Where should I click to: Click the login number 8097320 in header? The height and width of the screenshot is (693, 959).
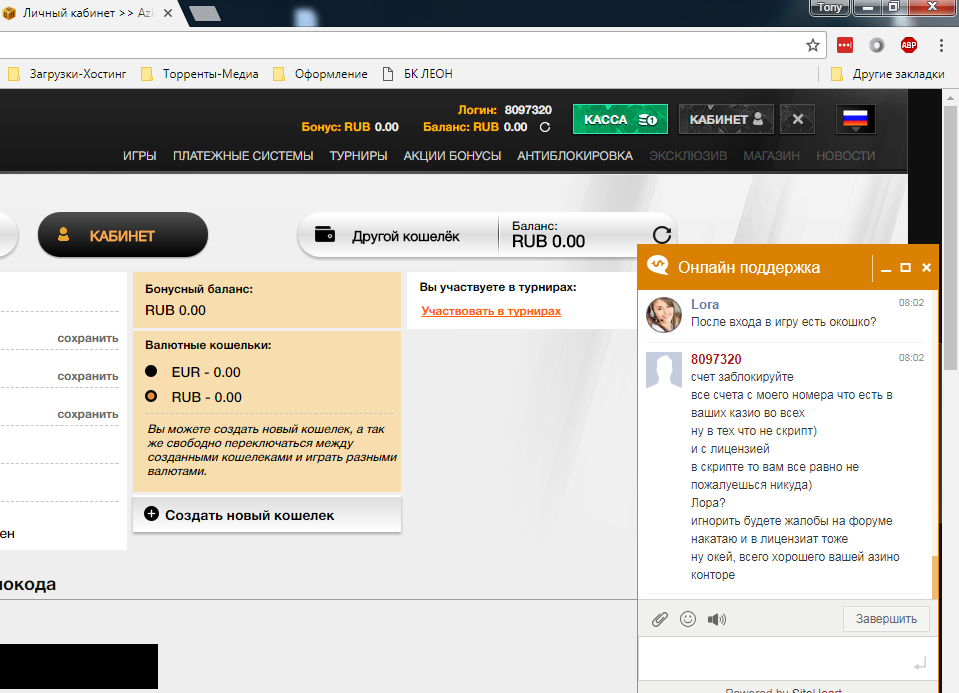click(528, 110)
